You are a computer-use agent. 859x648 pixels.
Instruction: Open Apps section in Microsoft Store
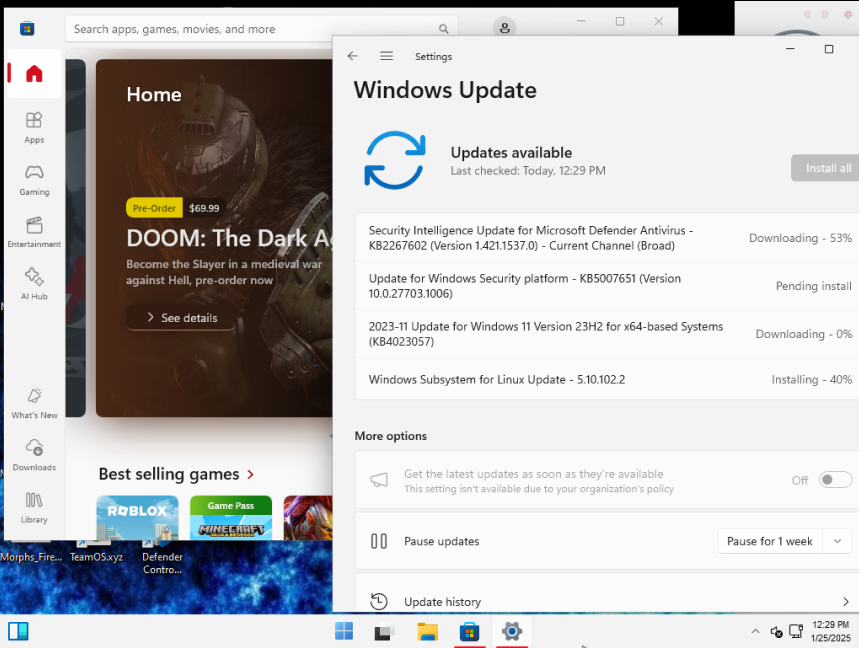(x=34, y=127)
